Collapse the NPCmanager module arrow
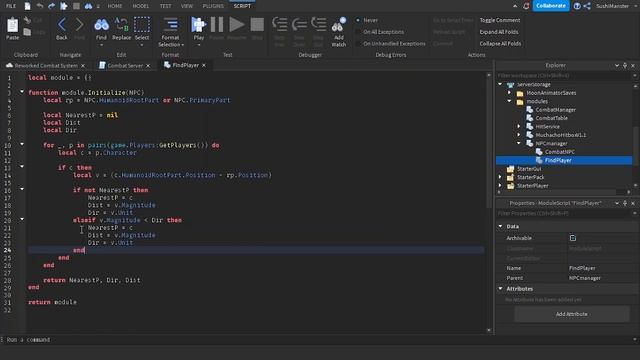This screenshot has width=640, height=360. click(519, 143)
